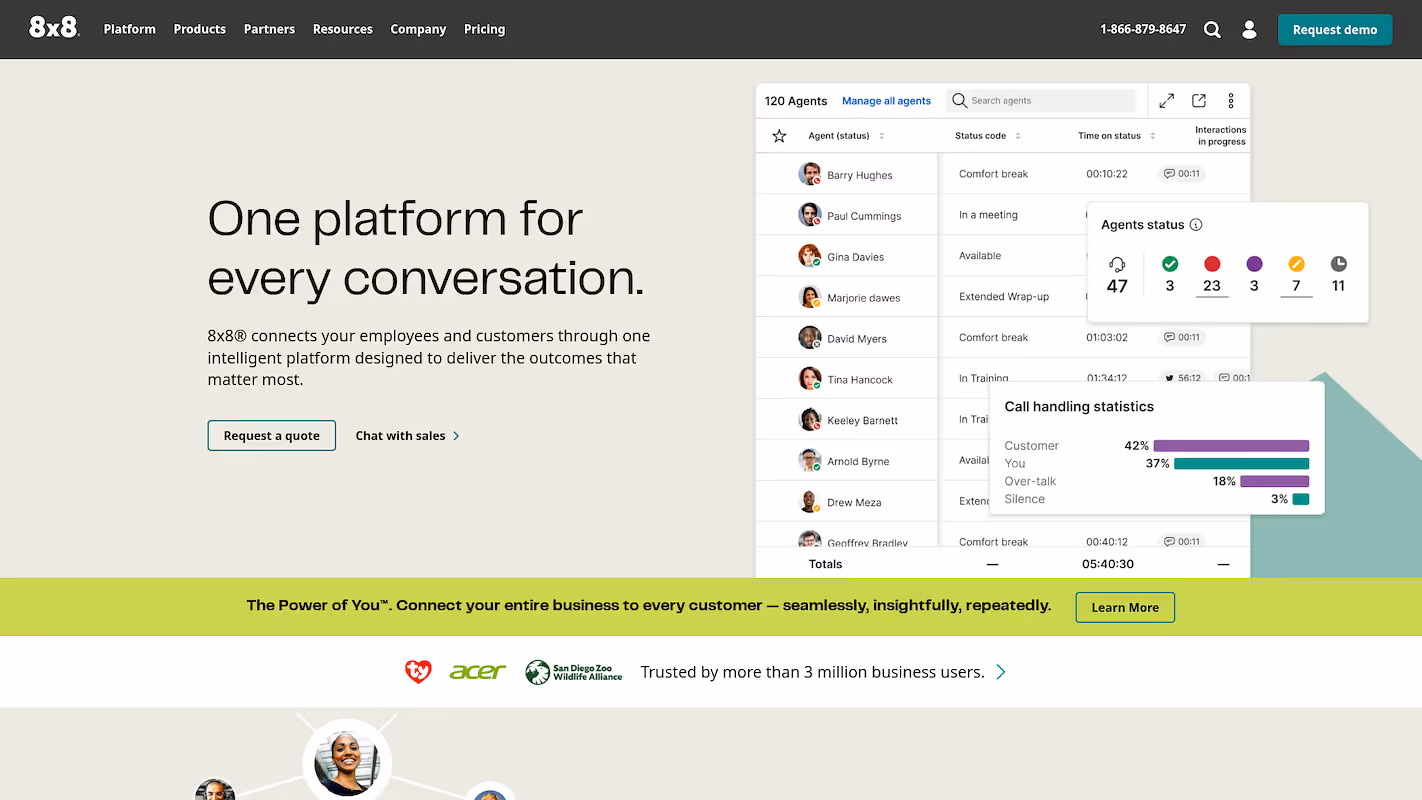This screenshot has height=800, width=1422.
Task: Click the Drew Meza agent name
Action: coord(854,503)
